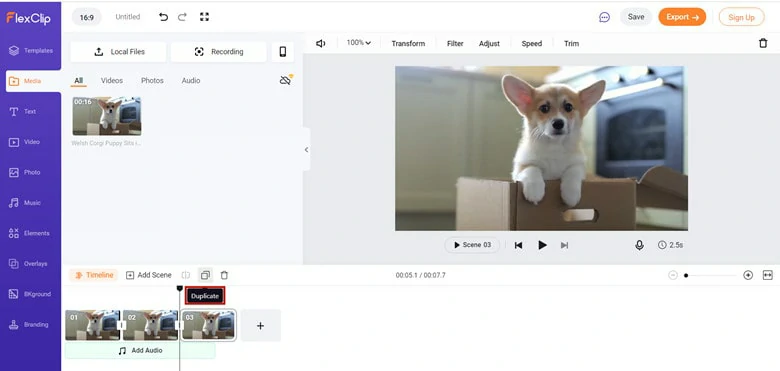Click the Recording button
The height and width of the screenshot is (371, 780).
[218, 52]
